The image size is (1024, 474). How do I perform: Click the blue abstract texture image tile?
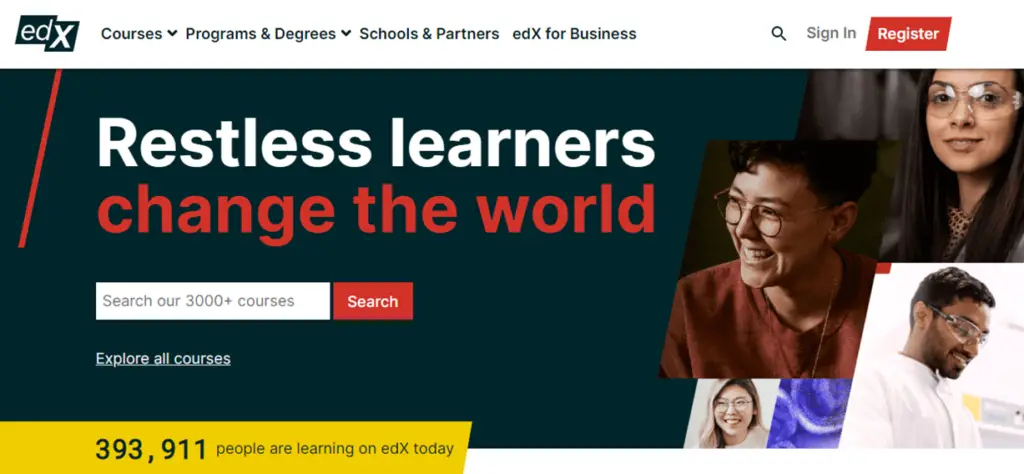tap(808, 413)
